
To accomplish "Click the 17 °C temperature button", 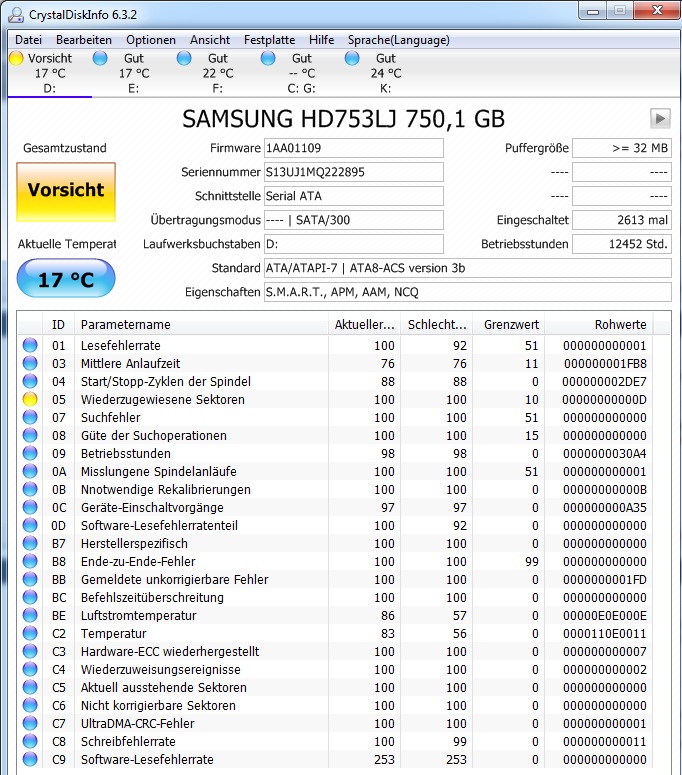I will point(66,279).
